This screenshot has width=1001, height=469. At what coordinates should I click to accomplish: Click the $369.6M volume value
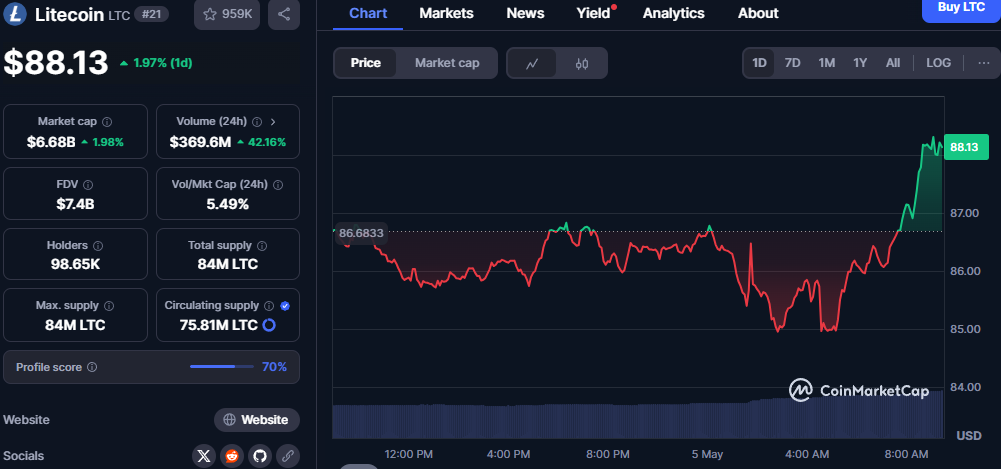tap(200, 142)
